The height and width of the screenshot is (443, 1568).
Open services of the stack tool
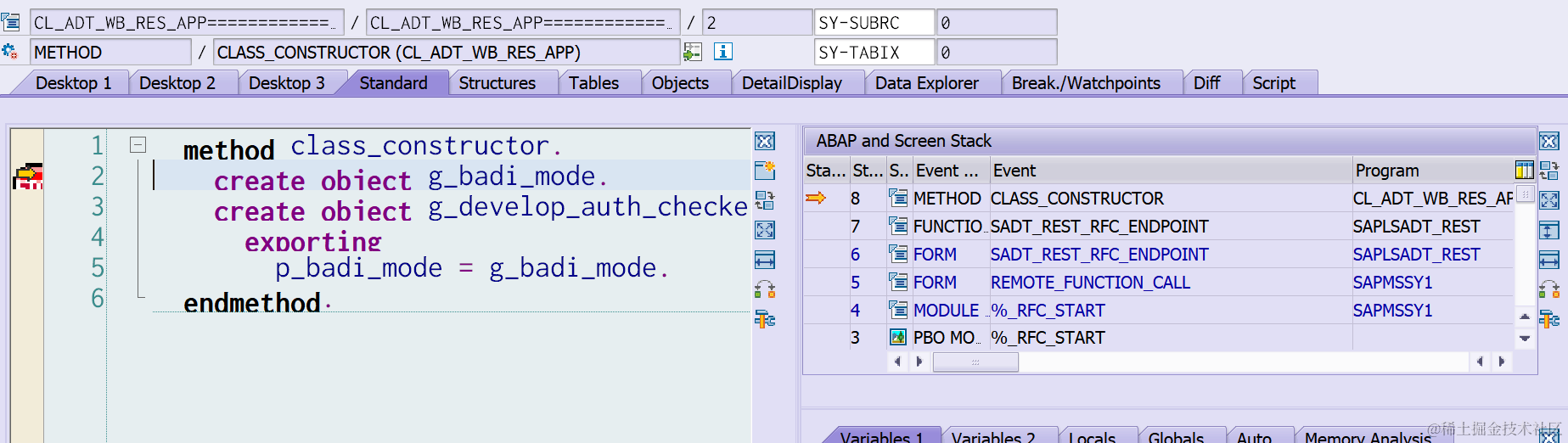tap(1549, 289)
